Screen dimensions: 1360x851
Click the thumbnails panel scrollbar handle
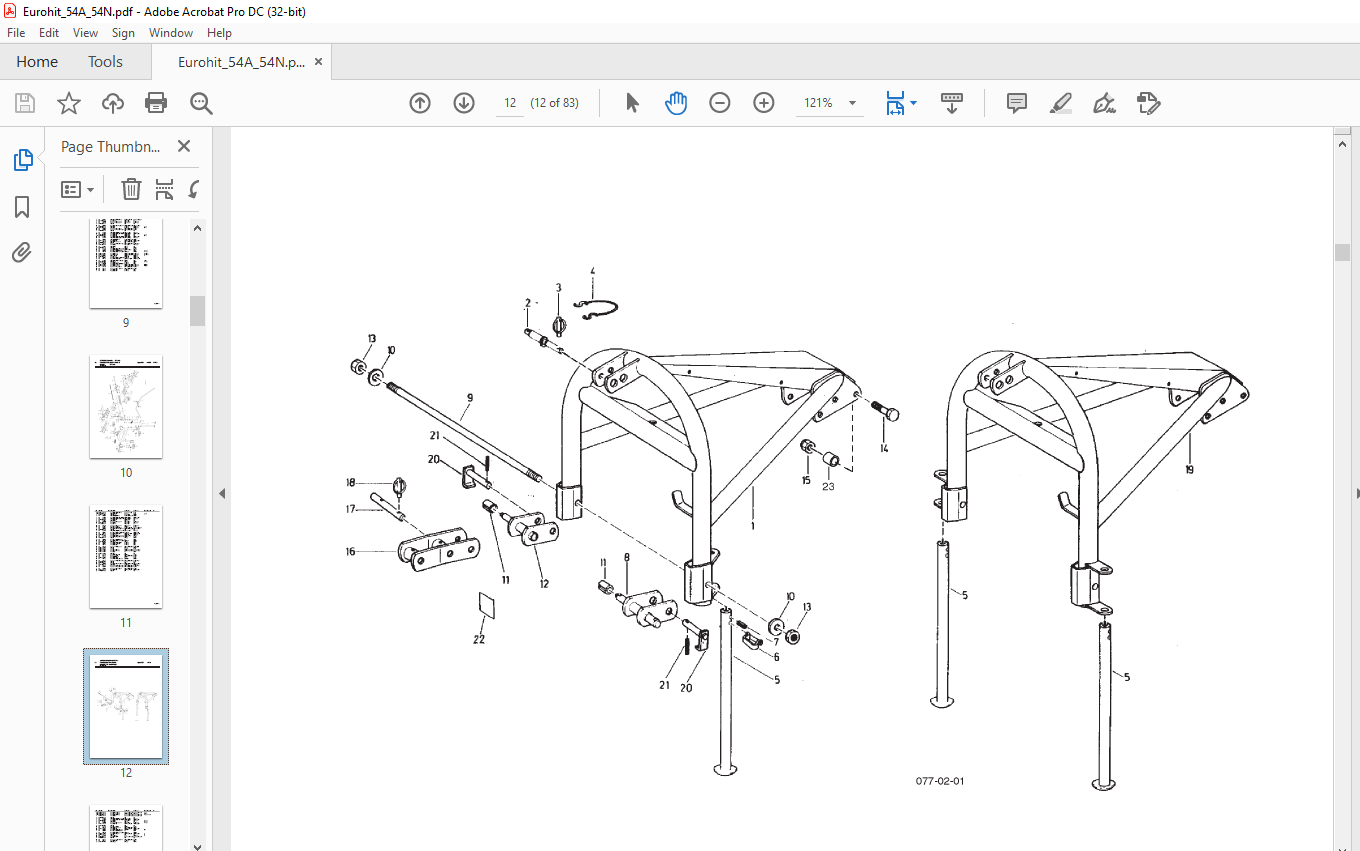click(x=198, y=310)
